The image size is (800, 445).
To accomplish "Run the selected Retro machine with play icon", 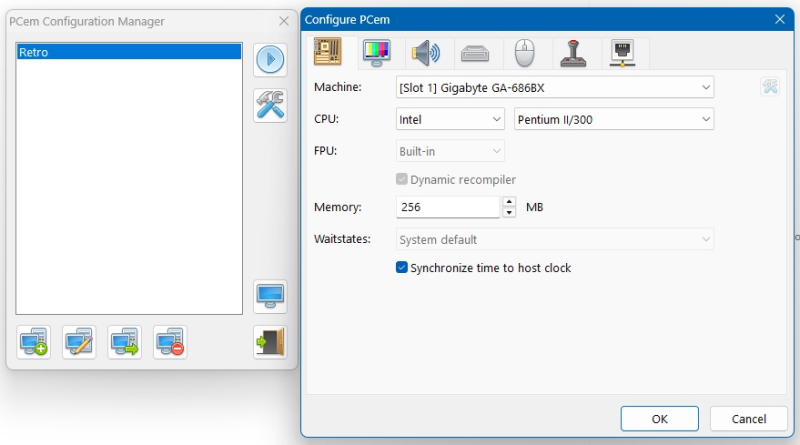I will click(270, 60).
